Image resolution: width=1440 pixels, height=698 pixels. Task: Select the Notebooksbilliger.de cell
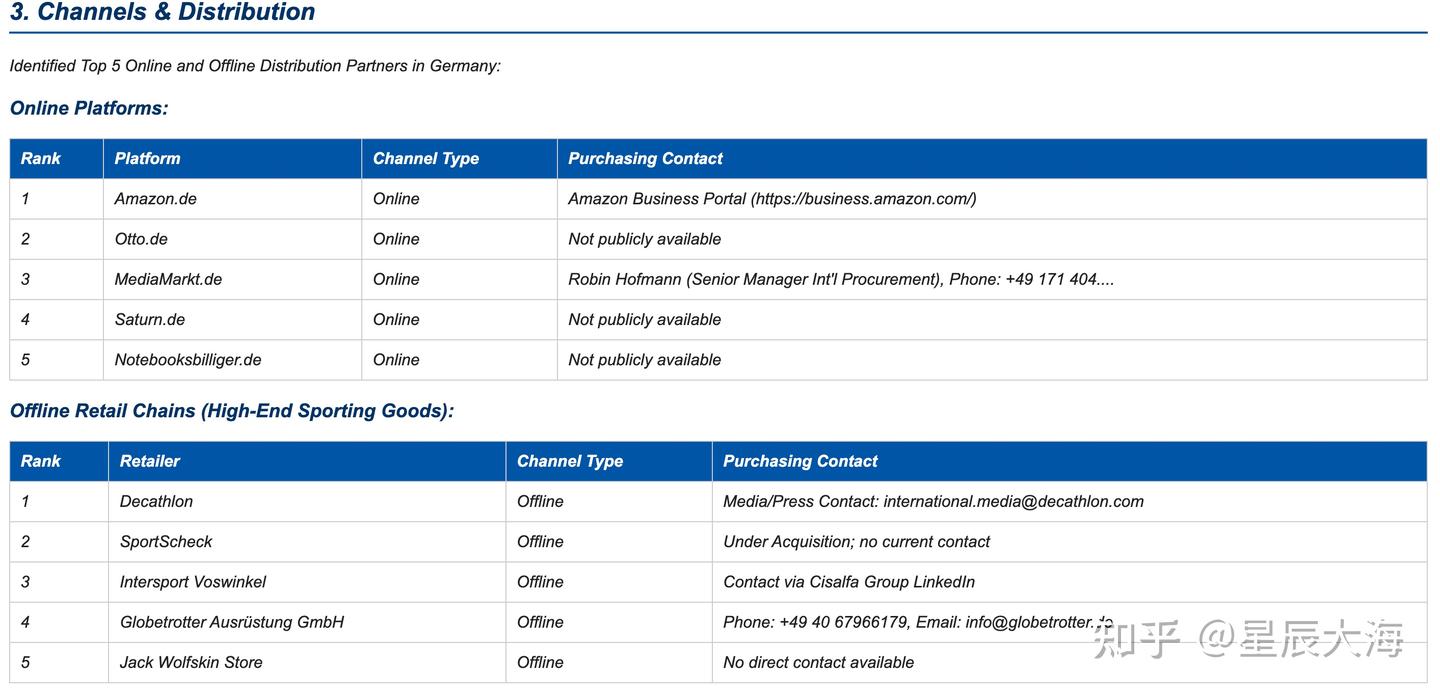(188, 360)
